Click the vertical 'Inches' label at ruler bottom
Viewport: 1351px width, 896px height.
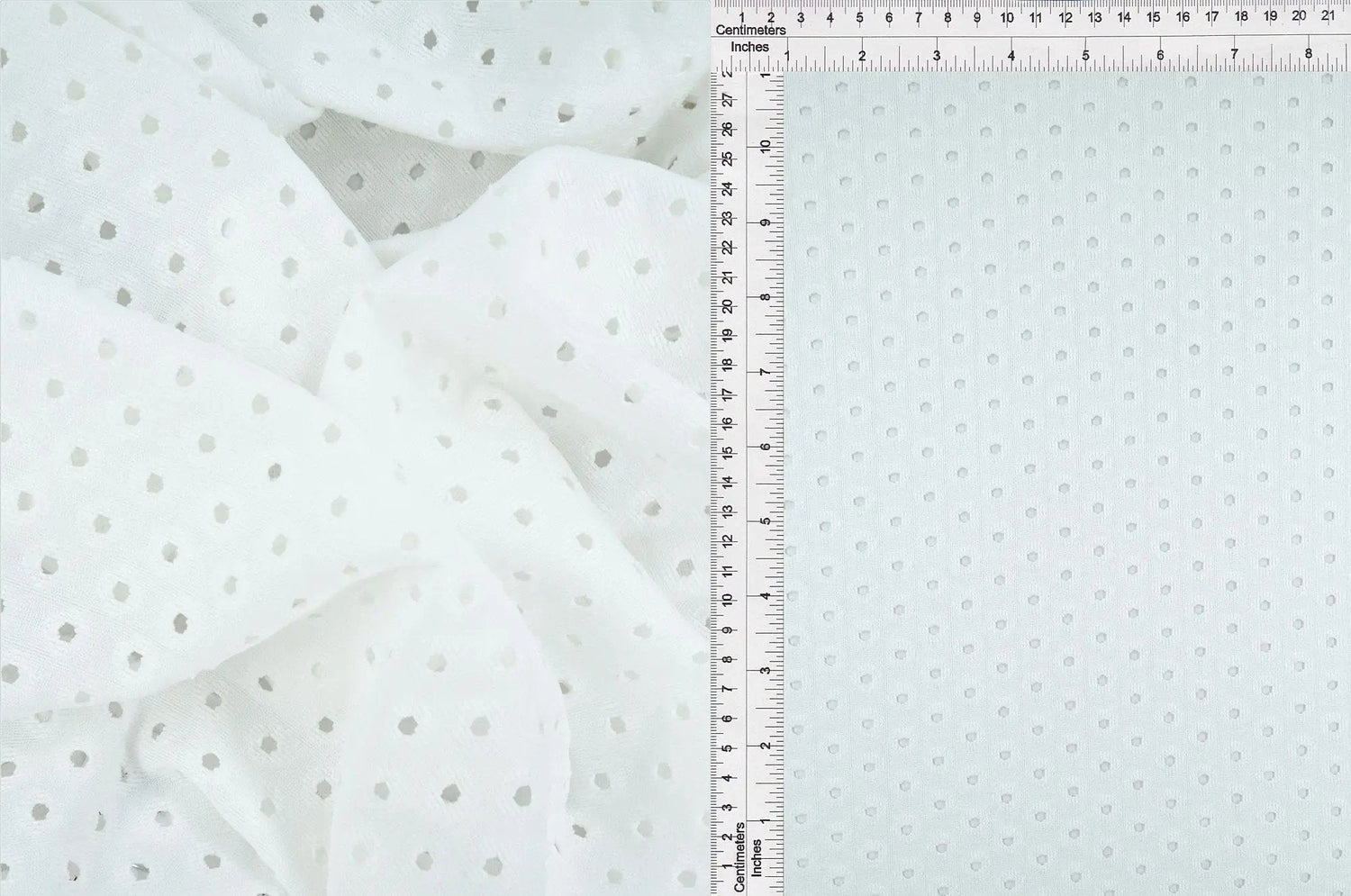[x=757, y=858]
